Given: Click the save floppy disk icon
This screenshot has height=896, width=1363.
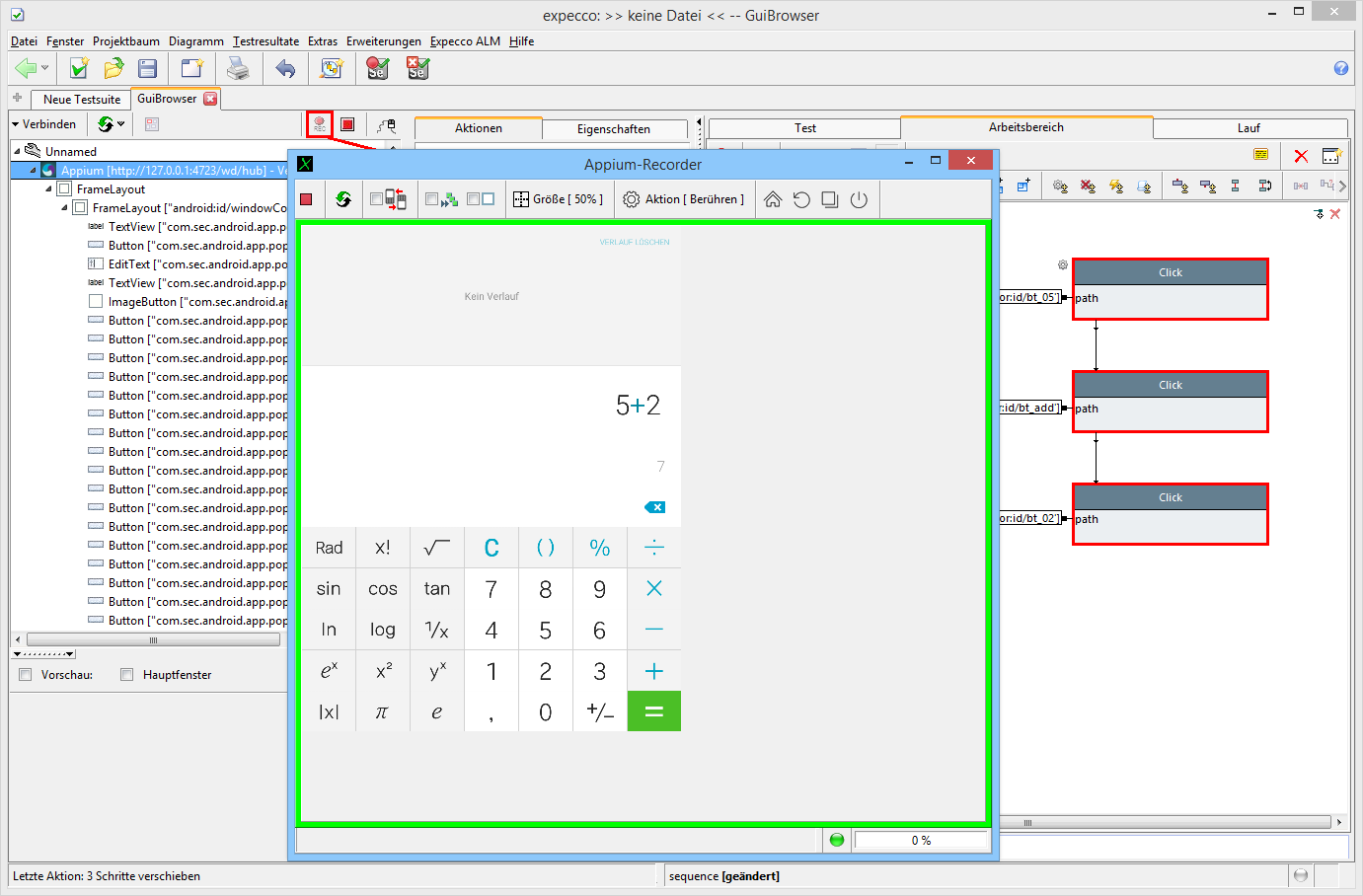Looking at the screenshot, I should pos(148,68).
